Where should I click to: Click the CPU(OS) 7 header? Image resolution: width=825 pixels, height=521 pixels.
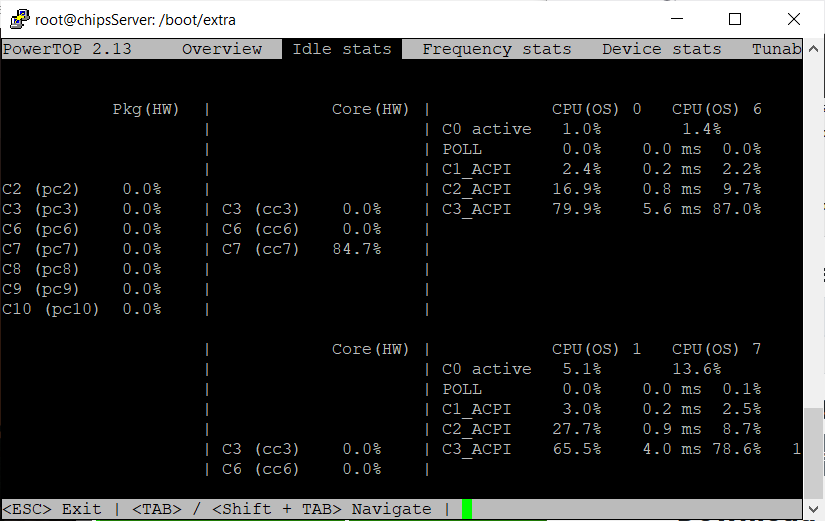tap(717, 349)
